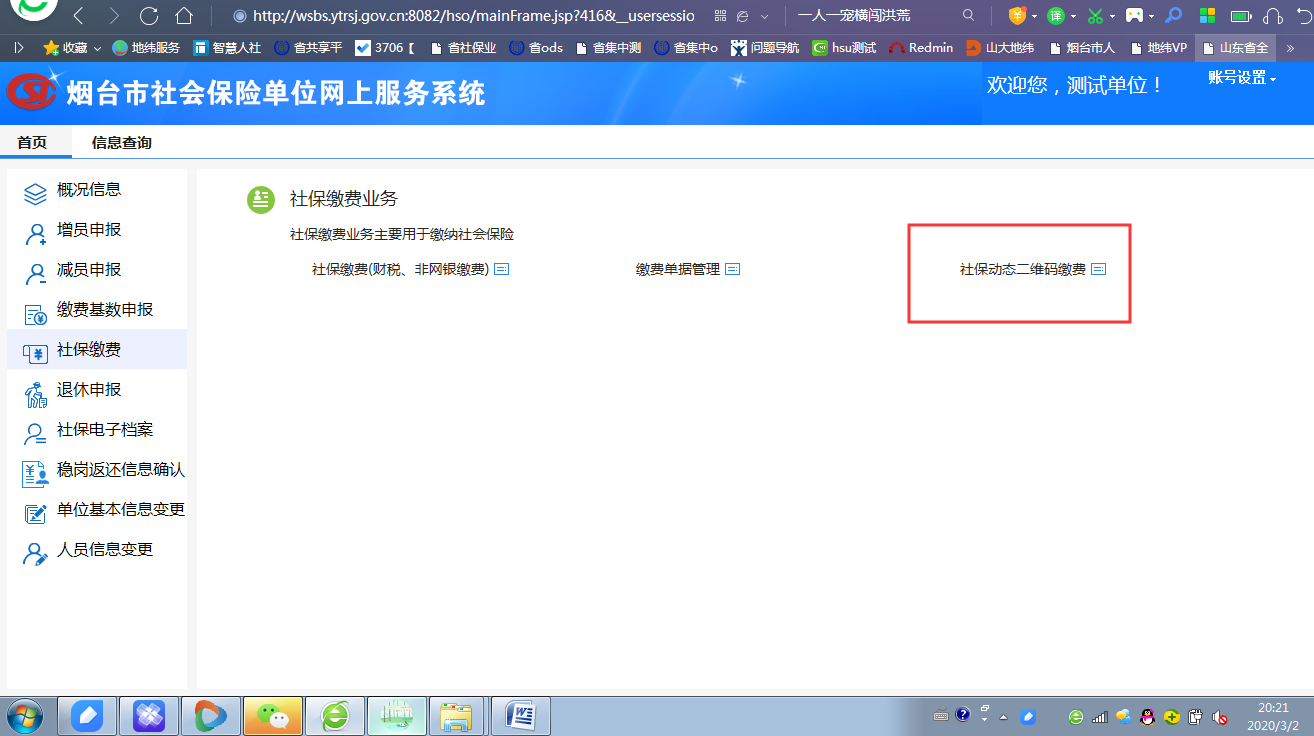
Task: Click the 概况信息 sidebar icon
Action: point(35,192)
